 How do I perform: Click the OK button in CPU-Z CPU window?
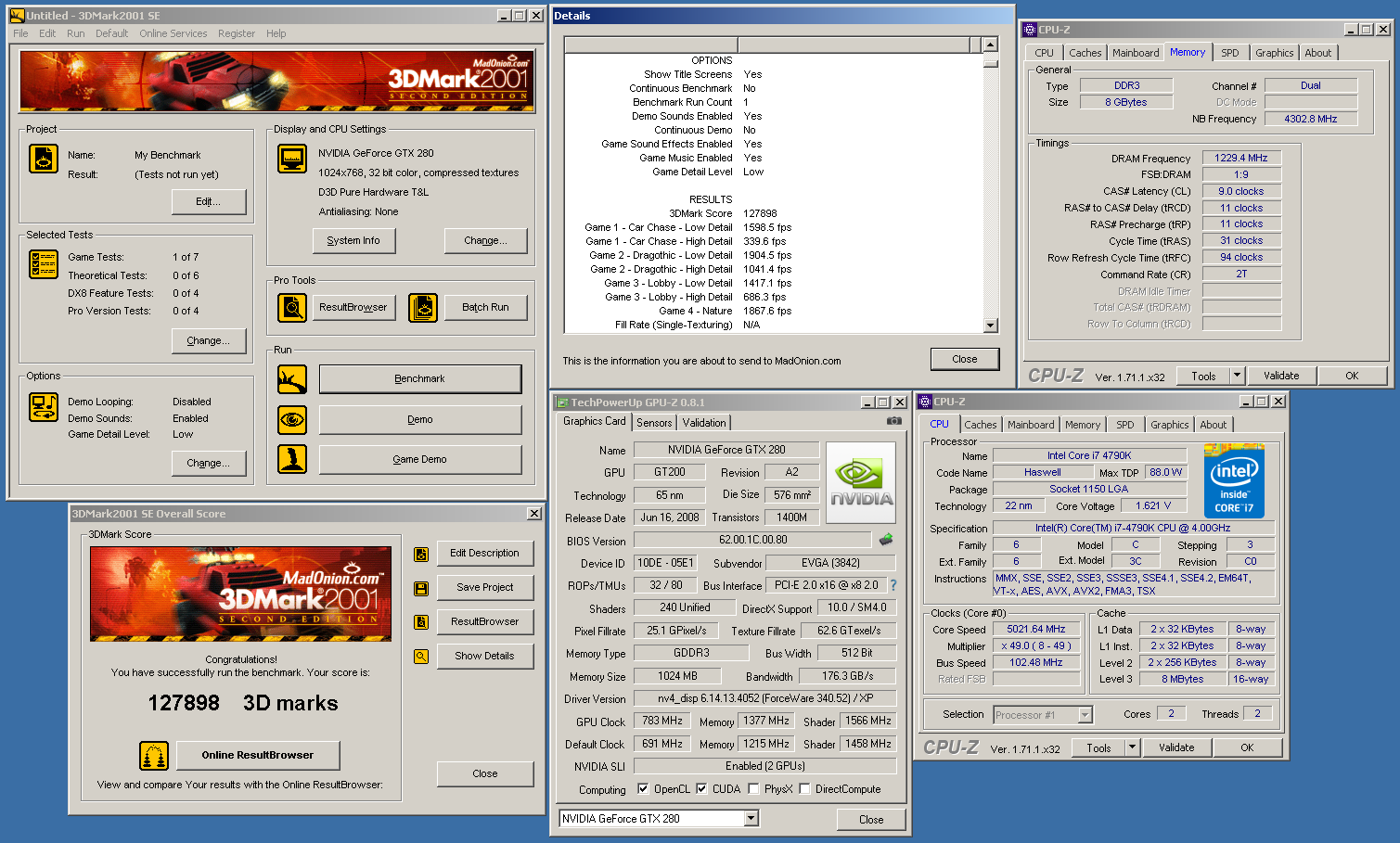1247,747
